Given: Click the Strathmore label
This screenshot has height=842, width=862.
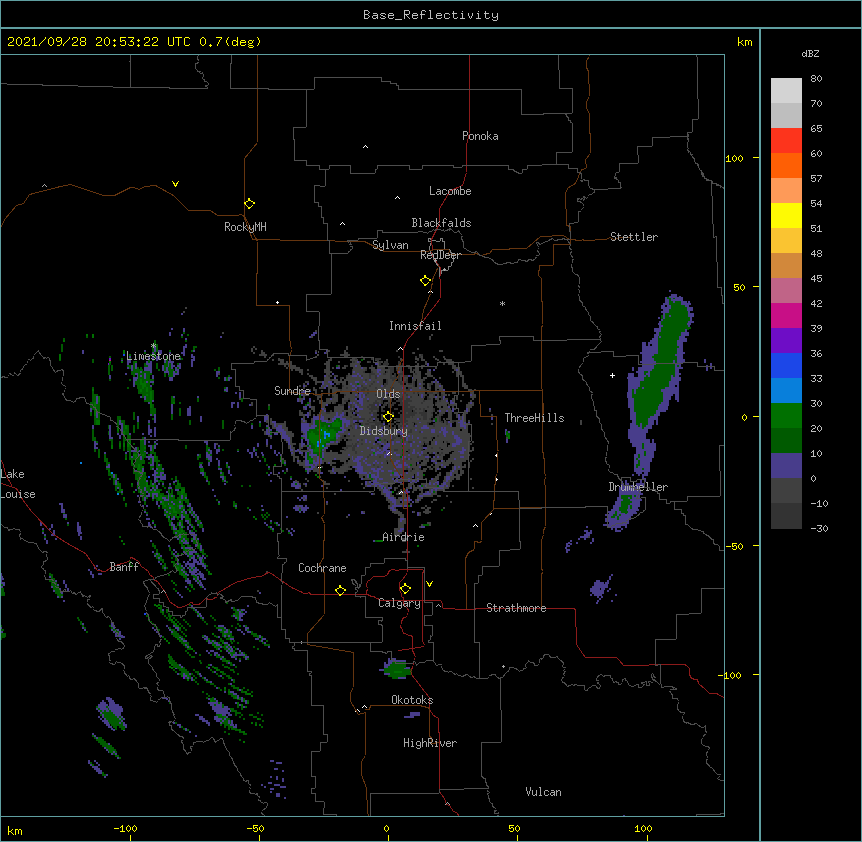Looking at the screenshot, I should tap(516, 608).
